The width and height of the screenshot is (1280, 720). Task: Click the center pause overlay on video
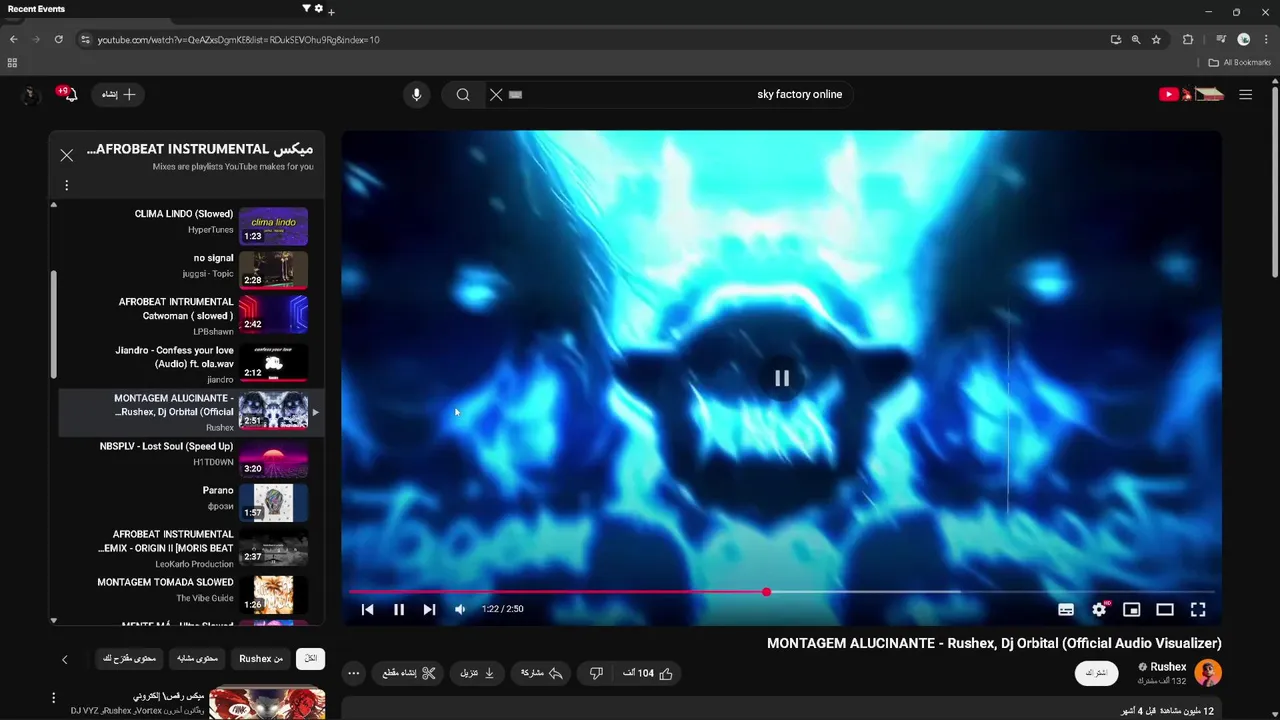[x=782, y=378]
